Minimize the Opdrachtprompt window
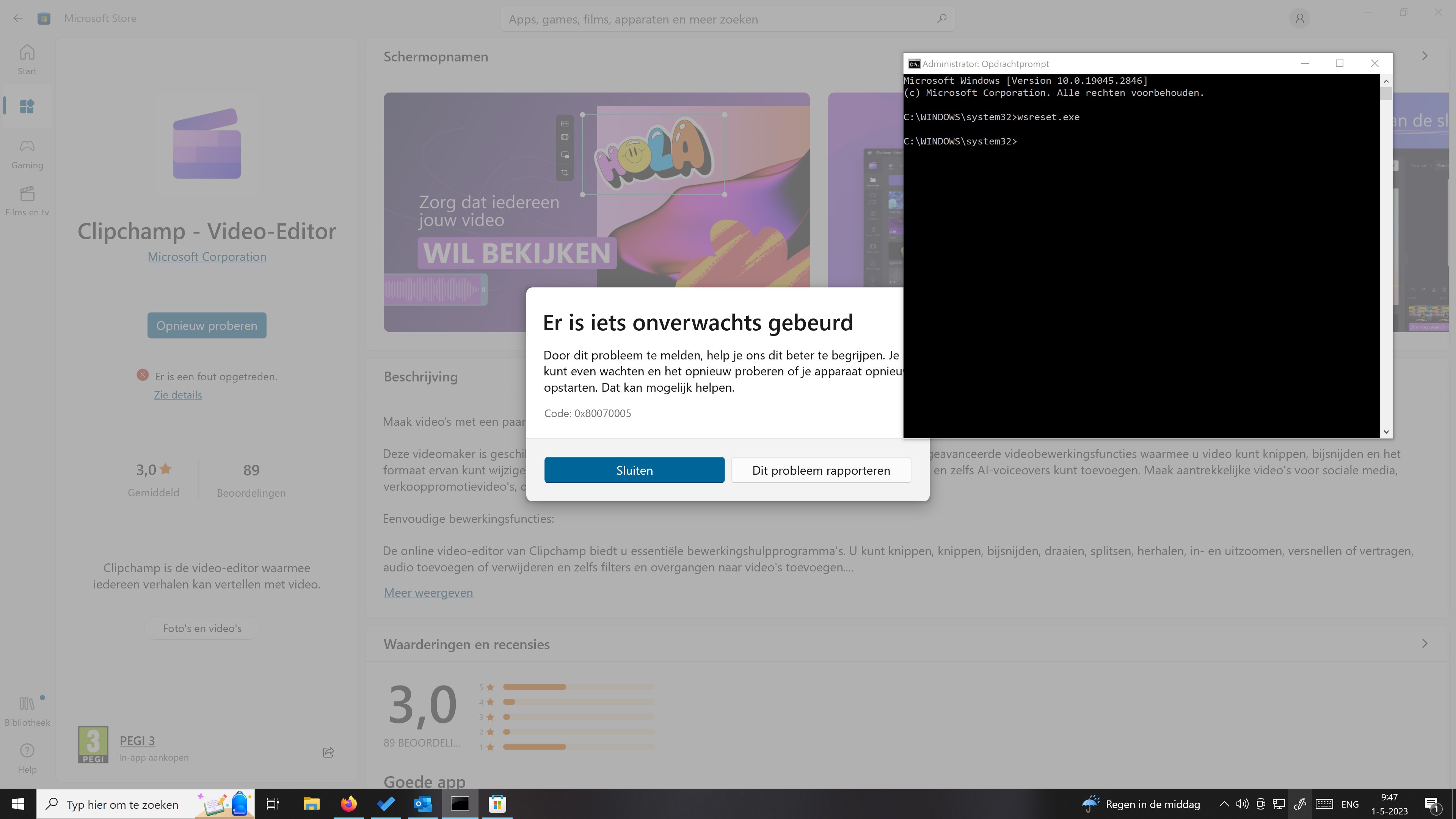1456x819 pixels. pyautogui.click(x=1304, y=63)
